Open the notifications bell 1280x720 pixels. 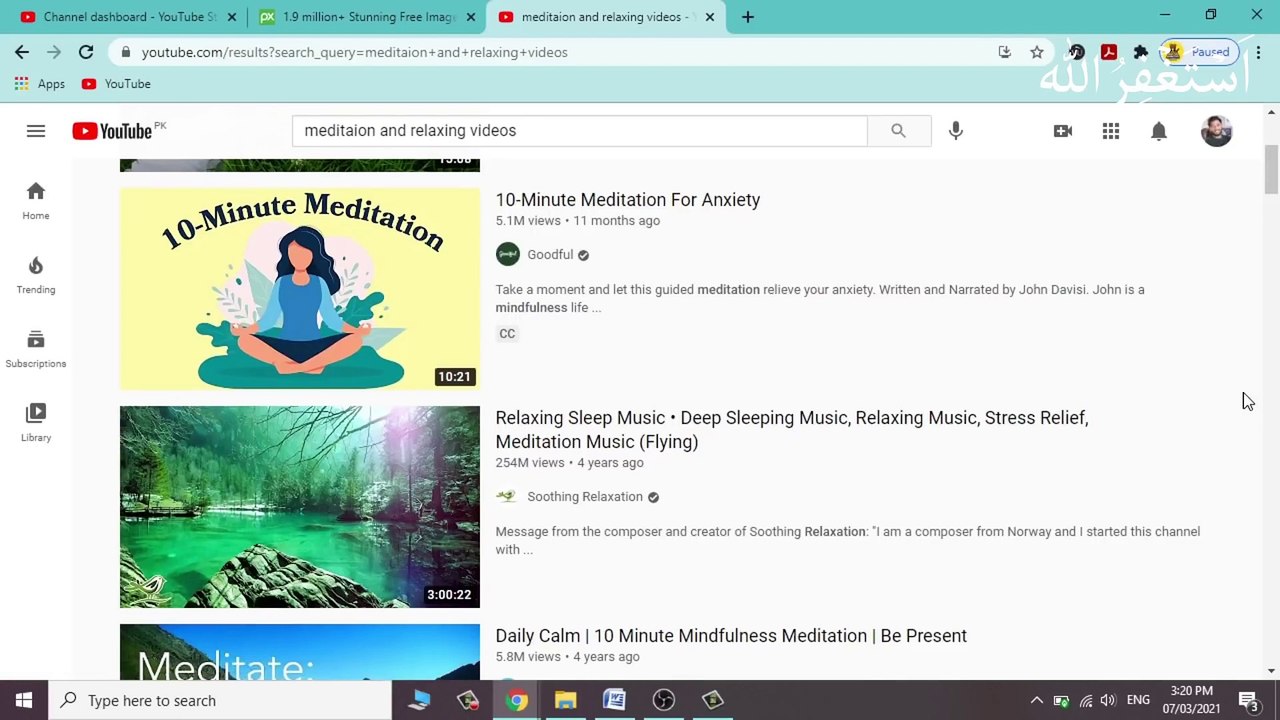point(1159,131)
